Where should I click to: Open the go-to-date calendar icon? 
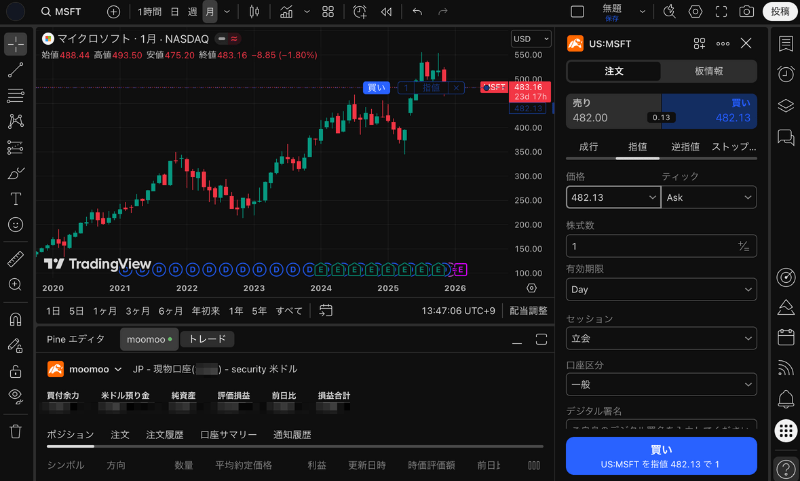(x=326, y=310)
